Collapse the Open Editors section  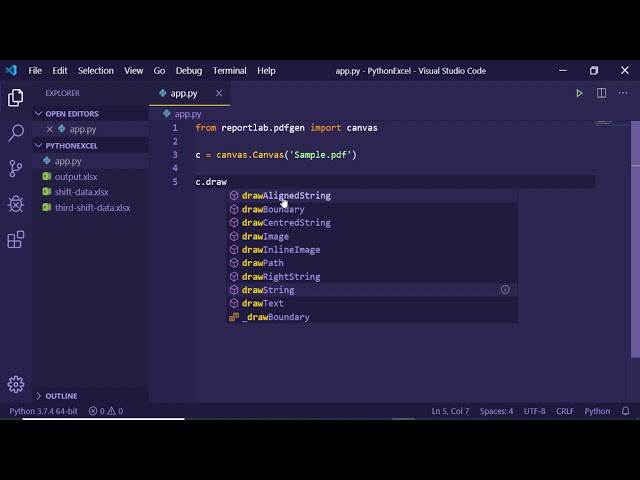[x=39, y=113]
